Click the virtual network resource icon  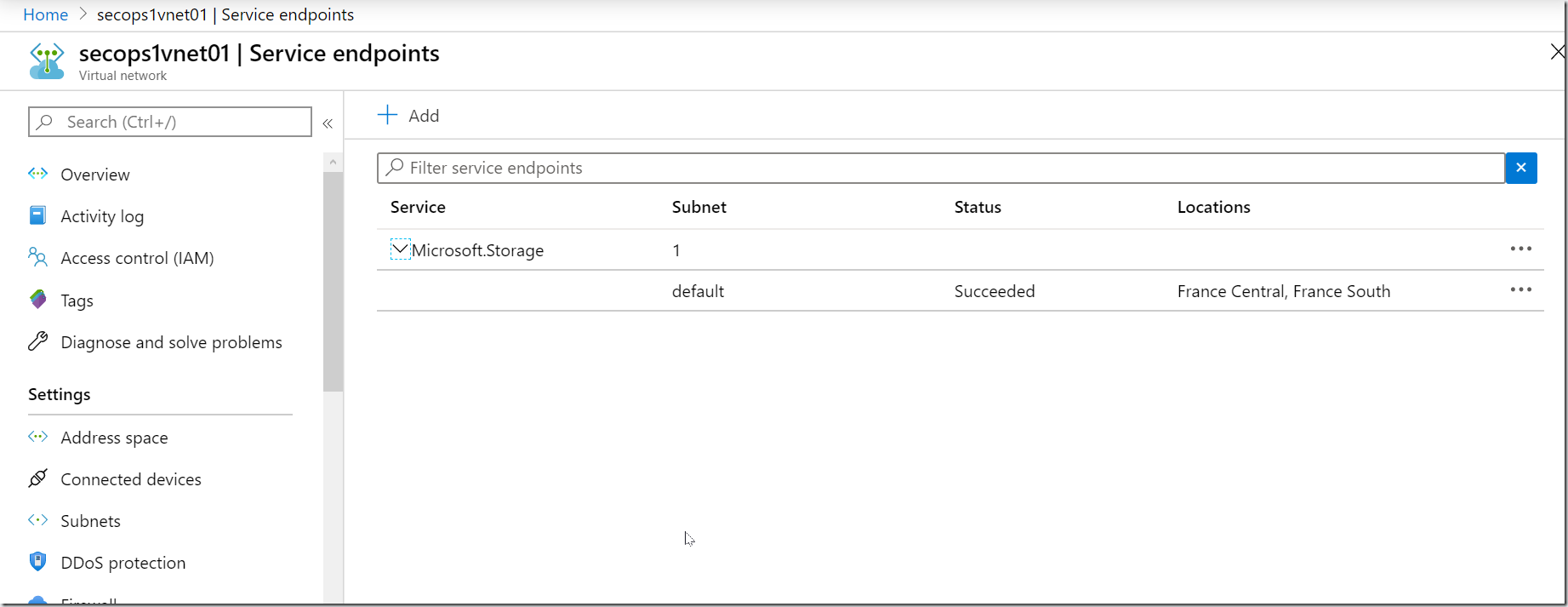pyautogui.click(x=47, y=61)
